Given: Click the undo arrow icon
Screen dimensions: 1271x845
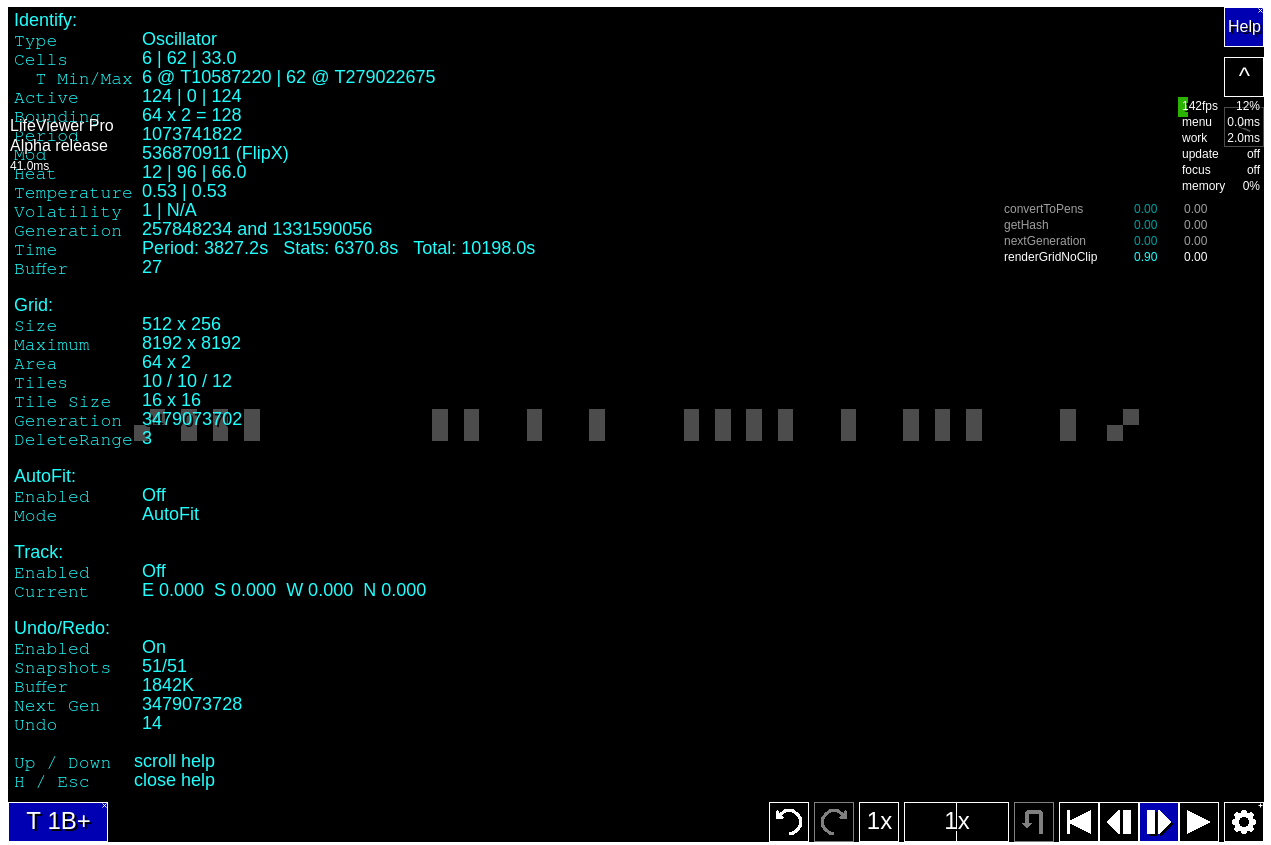Looking at the screenshot, I should click(x=789, y=822).
